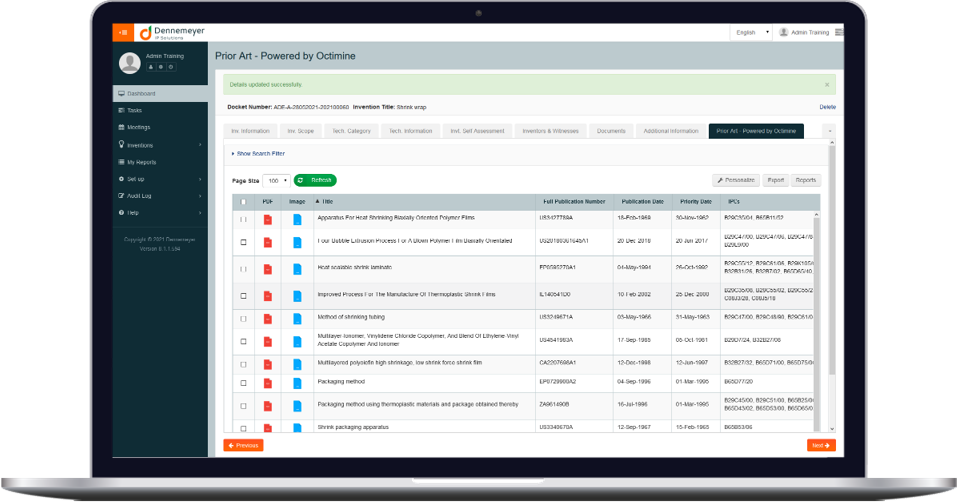Screen dimensions: 957x502
Task: Switch to Documents tab
Action: click(611, 131)
